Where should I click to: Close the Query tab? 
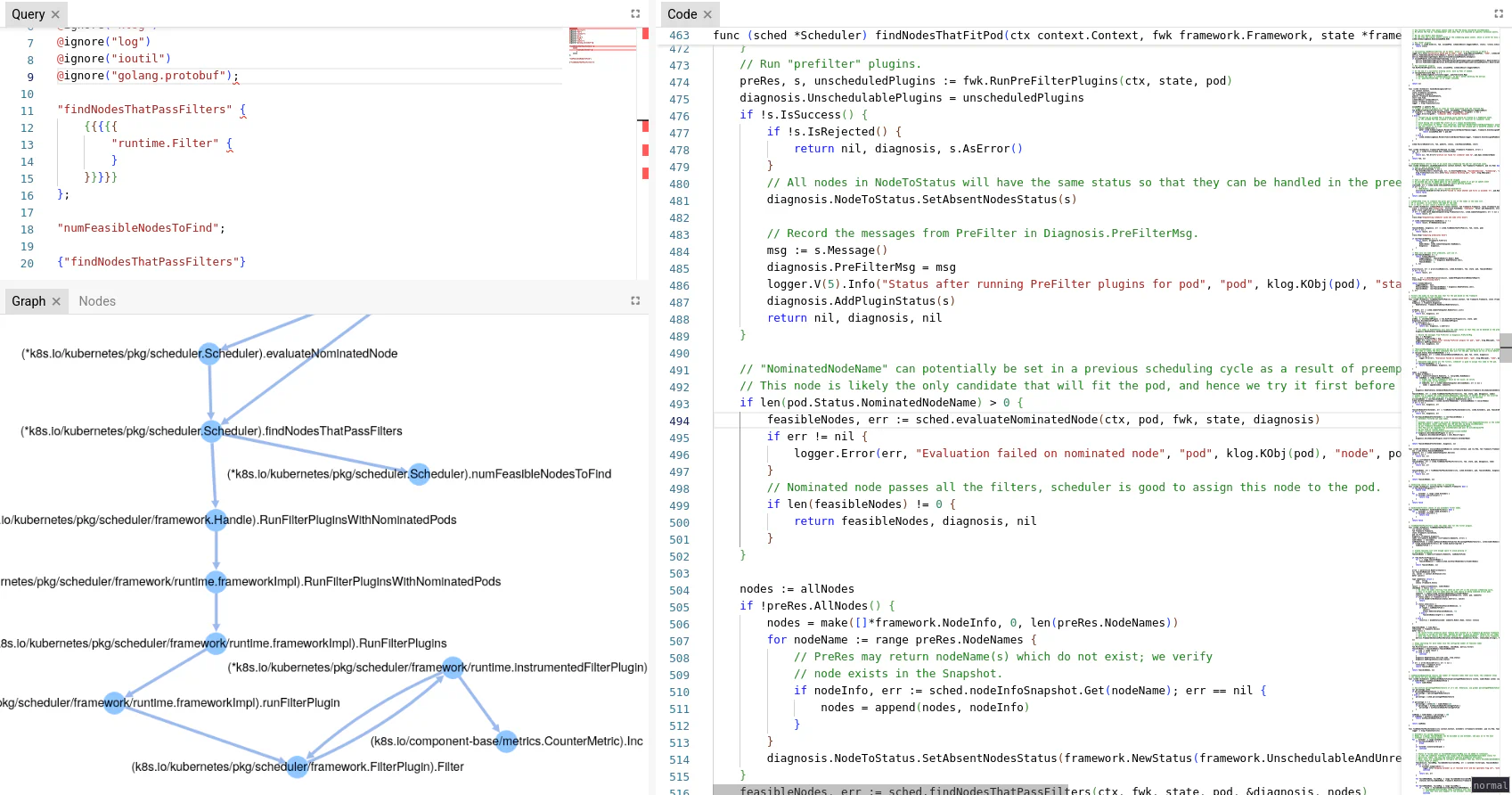pyautogui.click(x=55, y=14)
